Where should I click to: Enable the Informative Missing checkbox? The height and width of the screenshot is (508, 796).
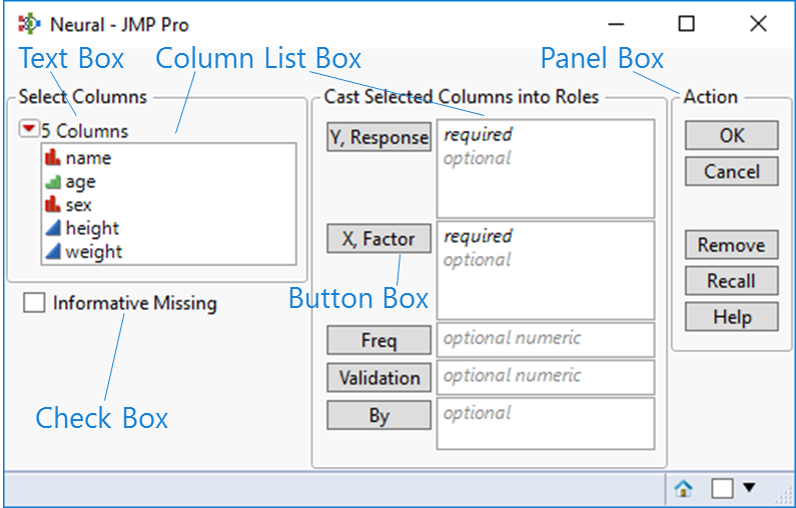[x=34, y=303]
